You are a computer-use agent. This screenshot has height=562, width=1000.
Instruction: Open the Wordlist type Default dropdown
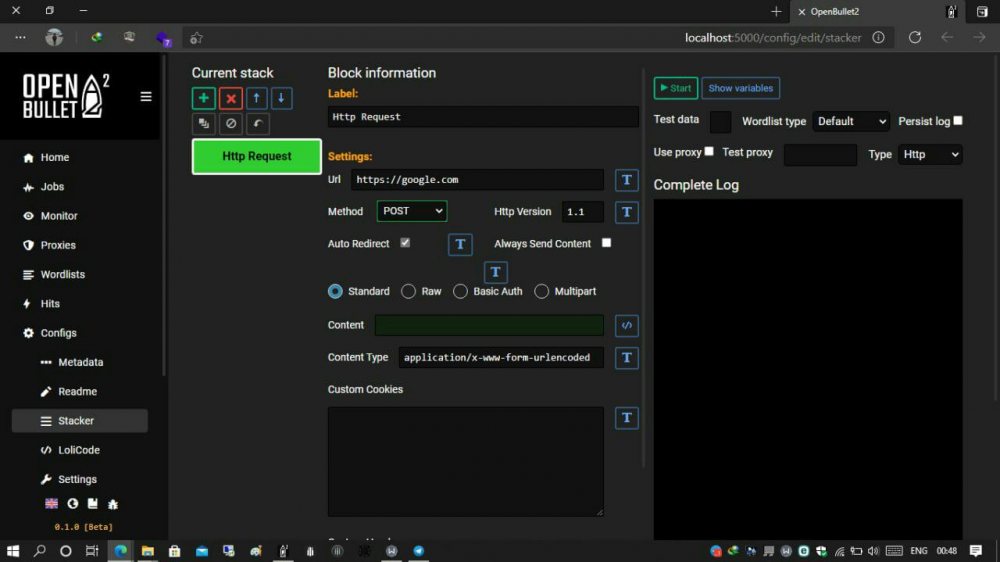(x=851, y=121)
